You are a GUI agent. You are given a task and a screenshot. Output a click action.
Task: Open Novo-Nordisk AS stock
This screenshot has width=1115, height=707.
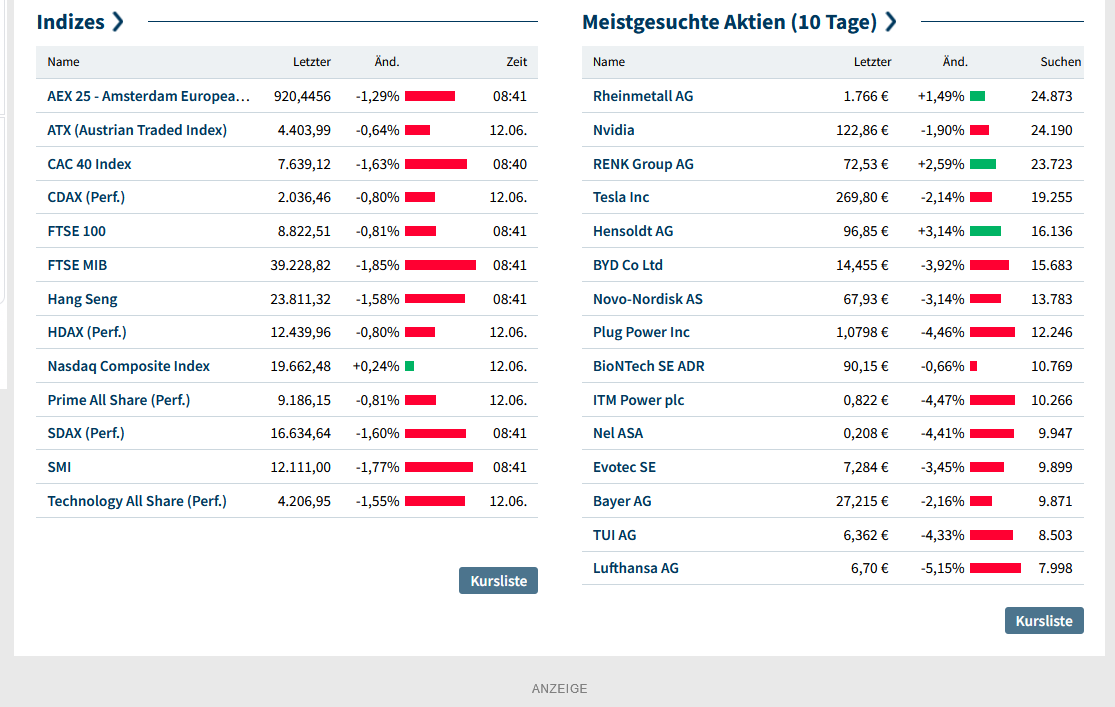(x=648, y=299)
